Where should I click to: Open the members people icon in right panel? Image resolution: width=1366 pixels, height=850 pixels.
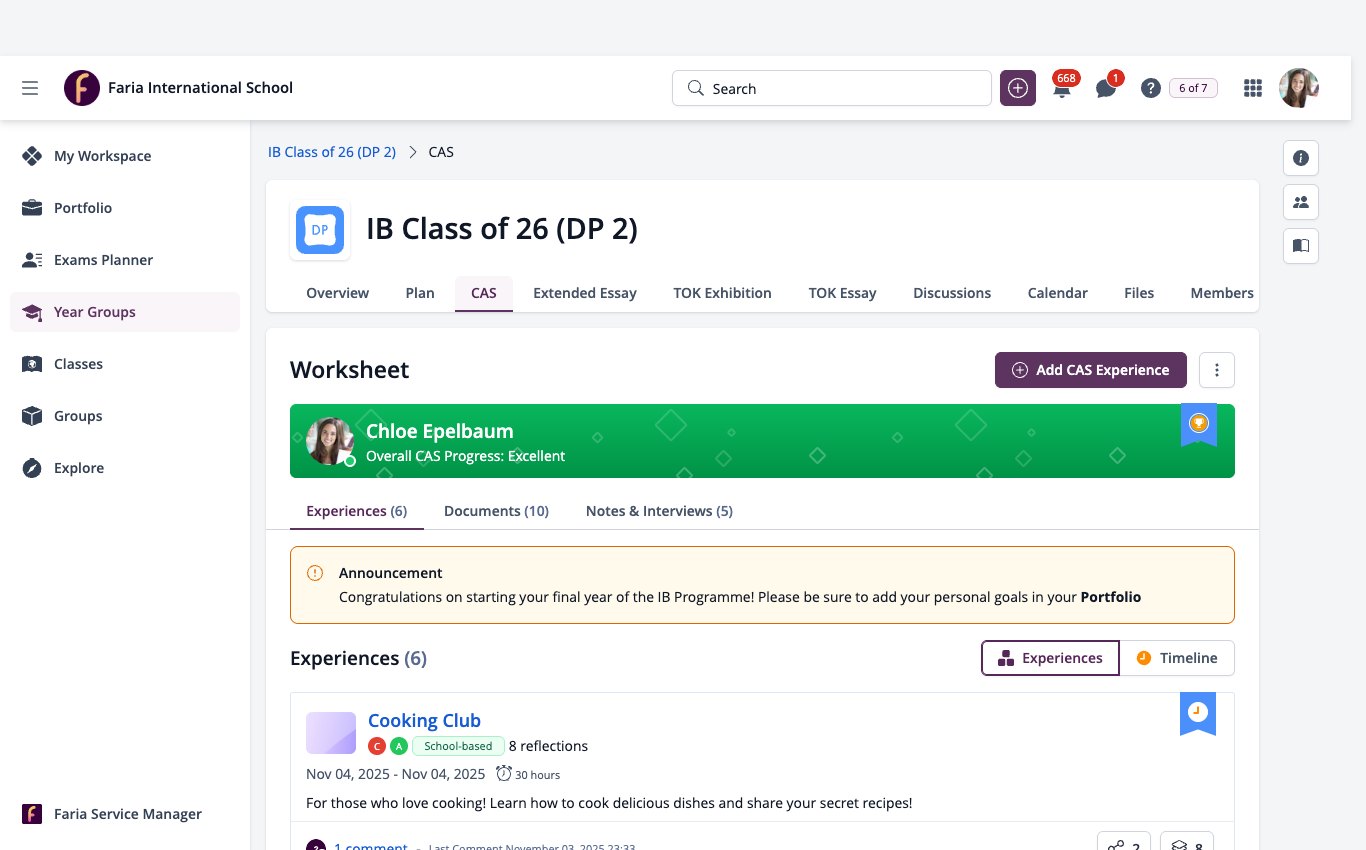[x=1301, y=202]
